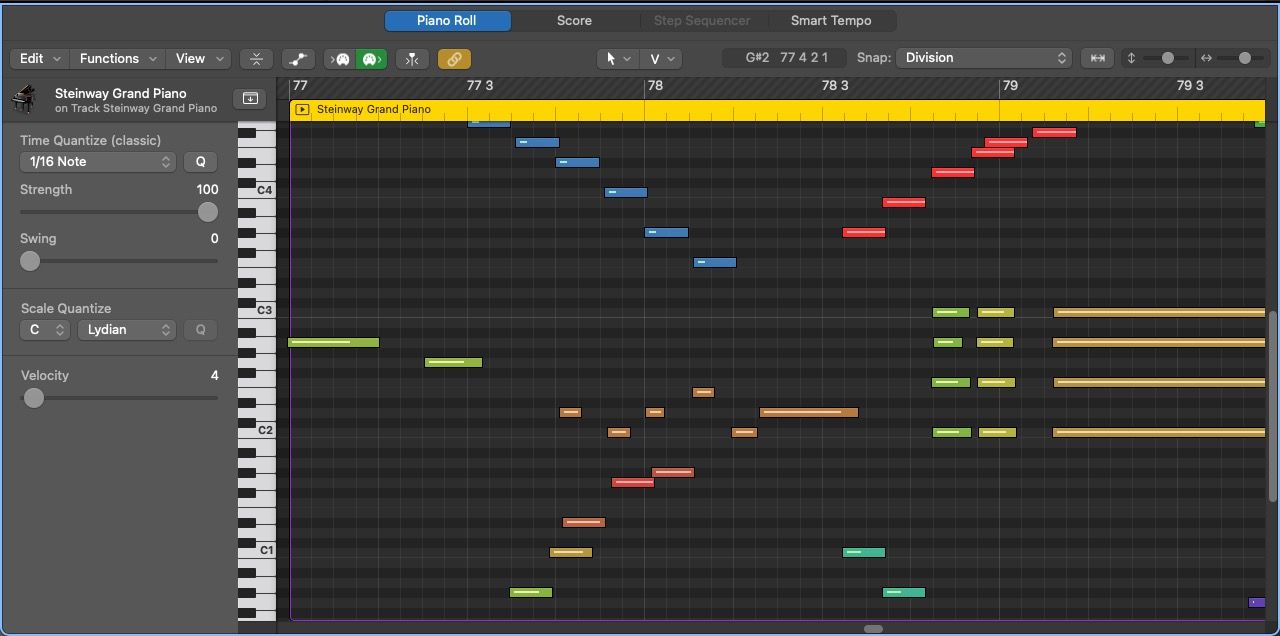Select the long tan note on the C3 row
Image resolution: width=1280 pixels, height=636 pixels.
click(1159, 313)
